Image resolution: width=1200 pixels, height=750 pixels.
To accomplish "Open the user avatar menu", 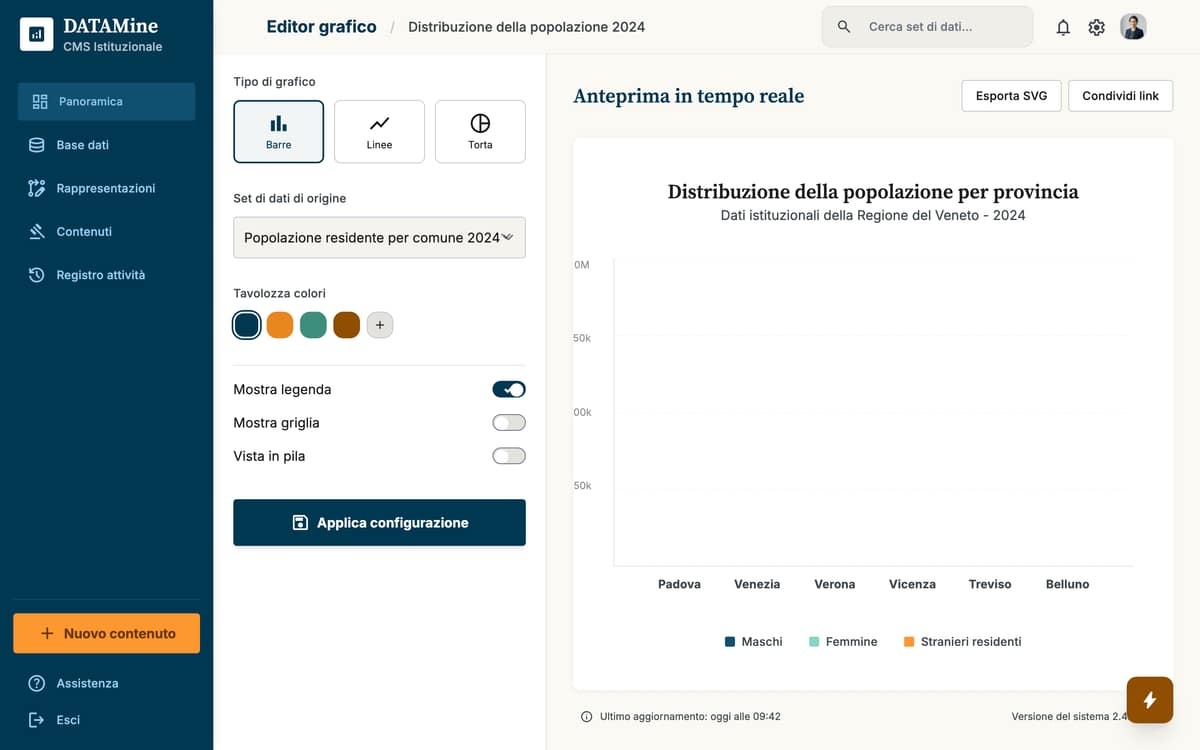I will tap(1133, 27).
